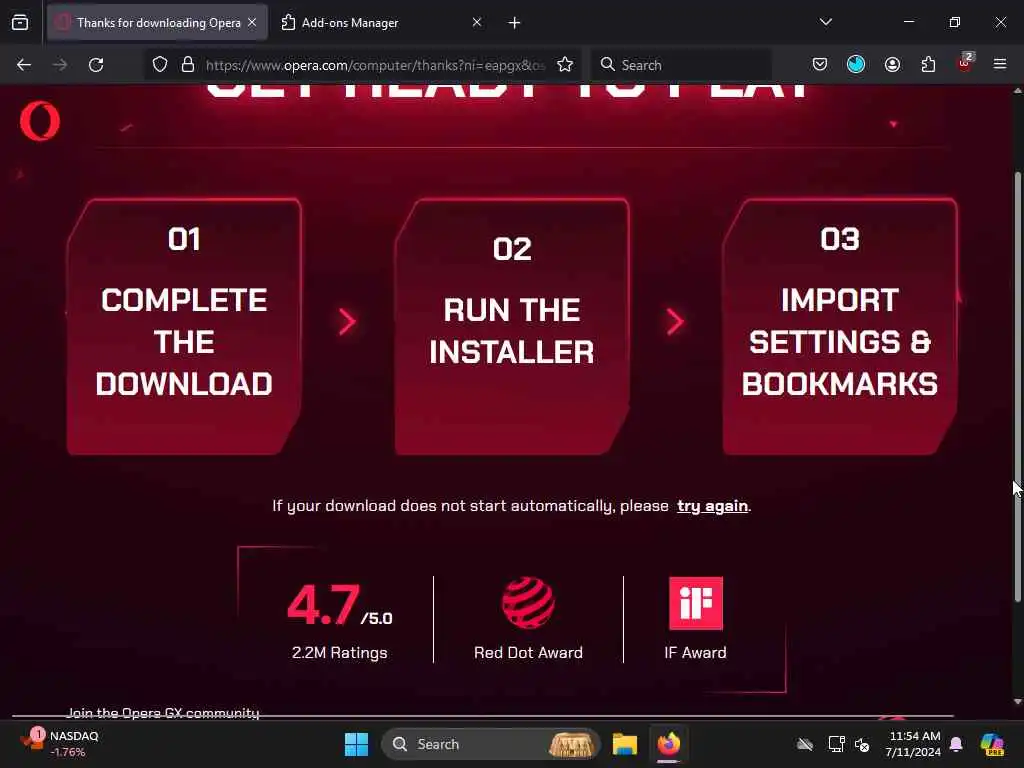Screen dimensions: 1024x768
Task: Reload the current page
Action: (x=96, y=65)
